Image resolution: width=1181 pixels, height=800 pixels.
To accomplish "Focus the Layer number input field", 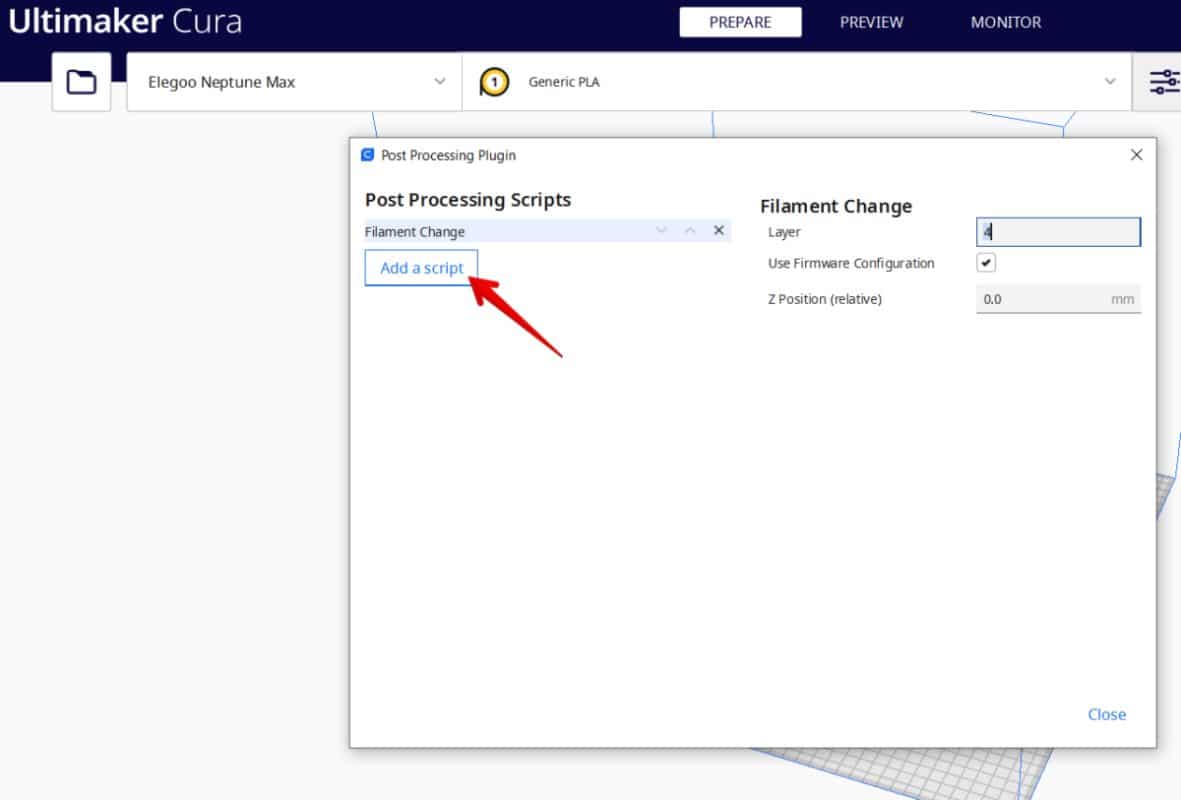I will pyautogui.click(x=1057, y=232).
